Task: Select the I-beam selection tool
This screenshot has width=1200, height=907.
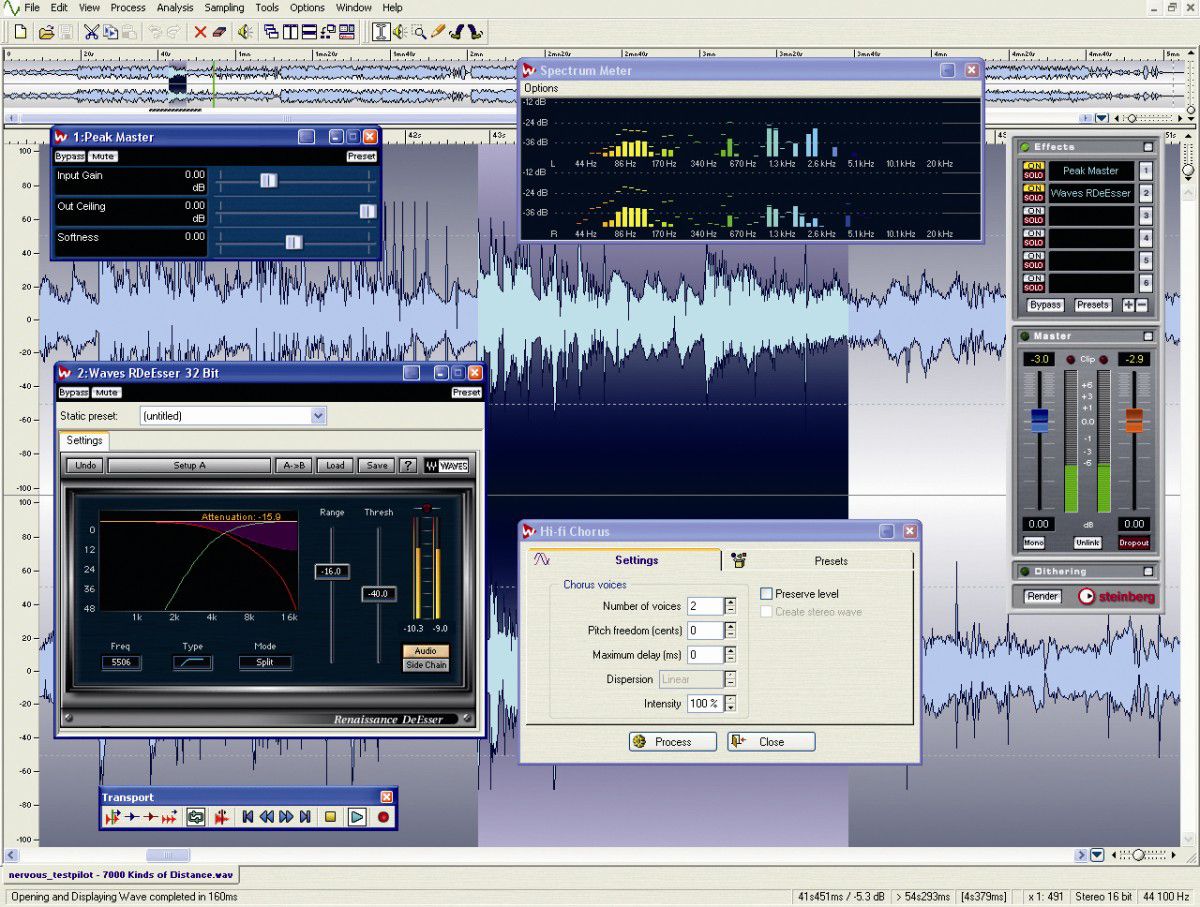Action: [x=380, y=32]
